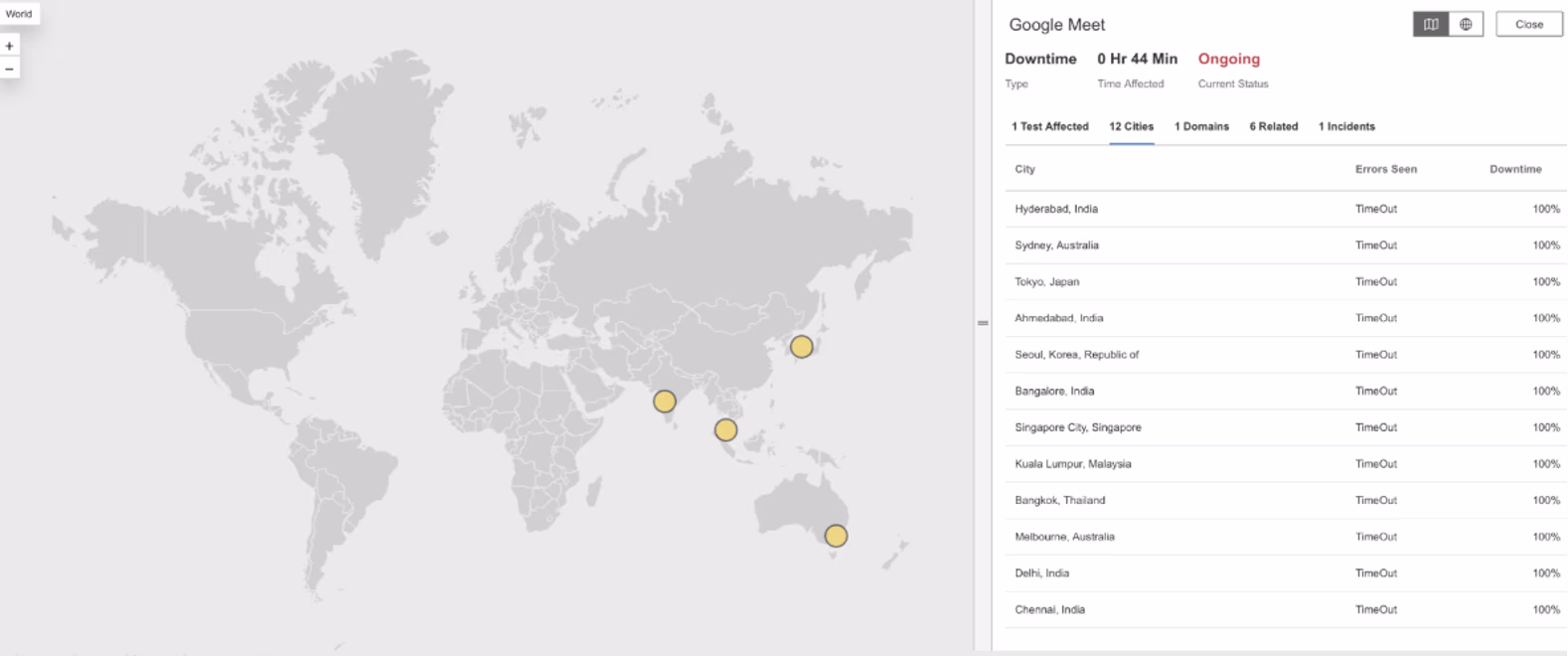Sort by the City column header
This screenshot has height=656, width=1568.
(x=1024, y=169)
